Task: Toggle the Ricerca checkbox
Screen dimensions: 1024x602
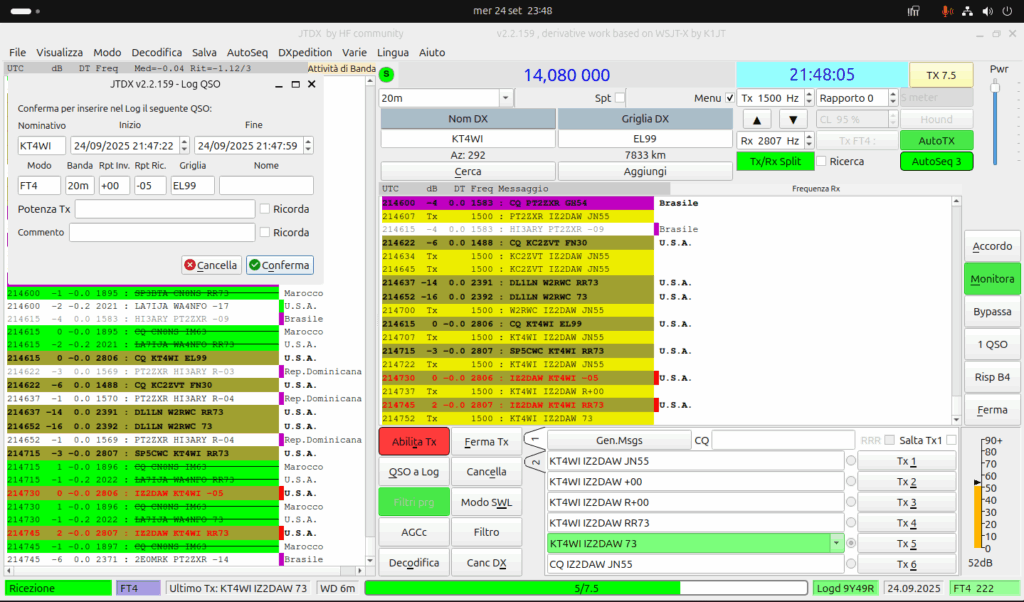Action: (x=822, y=161)
